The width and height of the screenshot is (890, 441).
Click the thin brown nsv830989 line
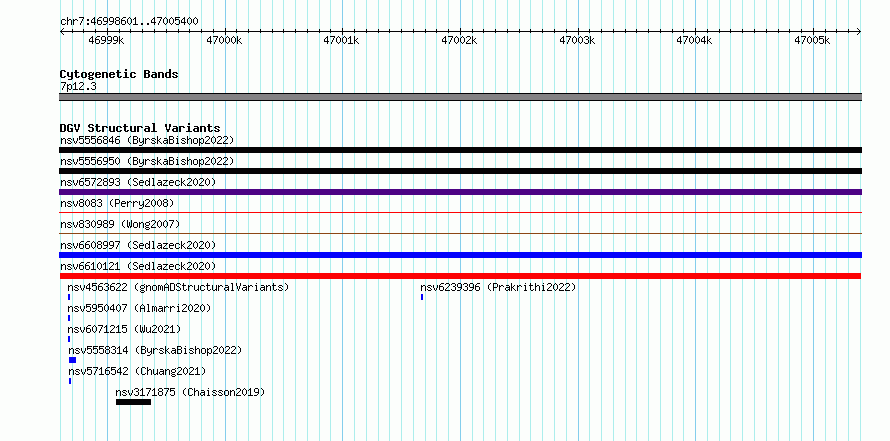coord(460,233)
